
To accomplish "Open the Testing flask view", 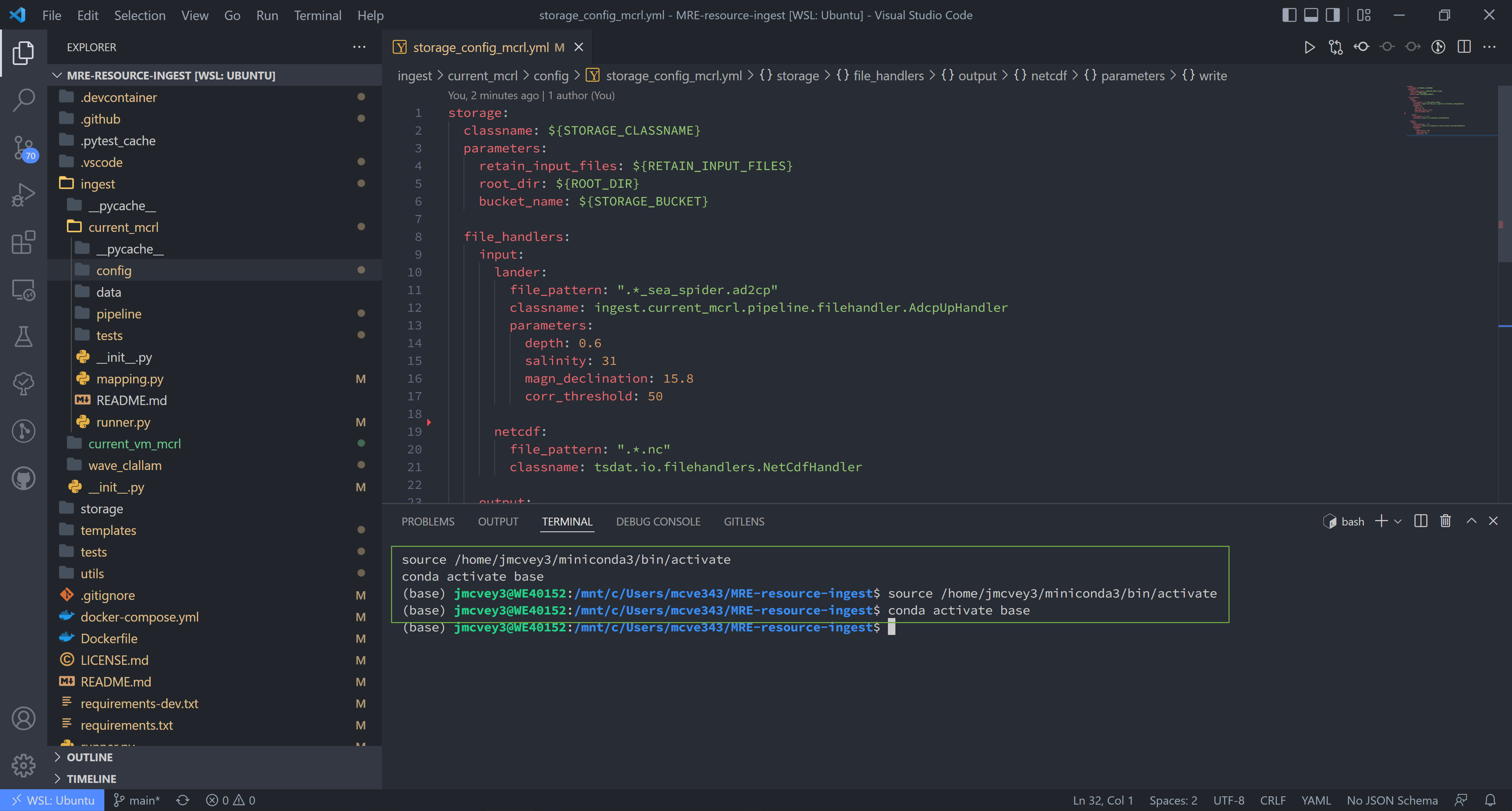I will pos(23,336).
